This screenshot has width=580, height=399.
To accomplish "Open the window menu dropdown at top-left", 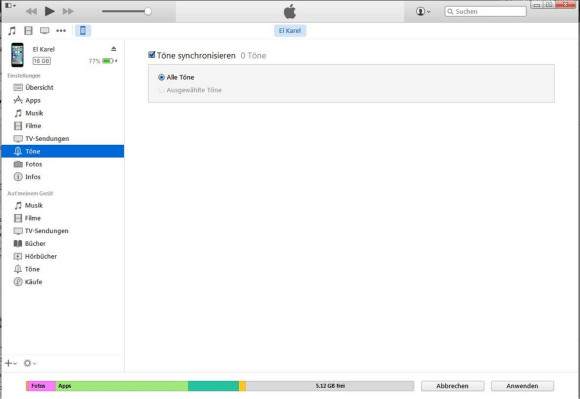I will pyautogui.click(x=10, y=6).
